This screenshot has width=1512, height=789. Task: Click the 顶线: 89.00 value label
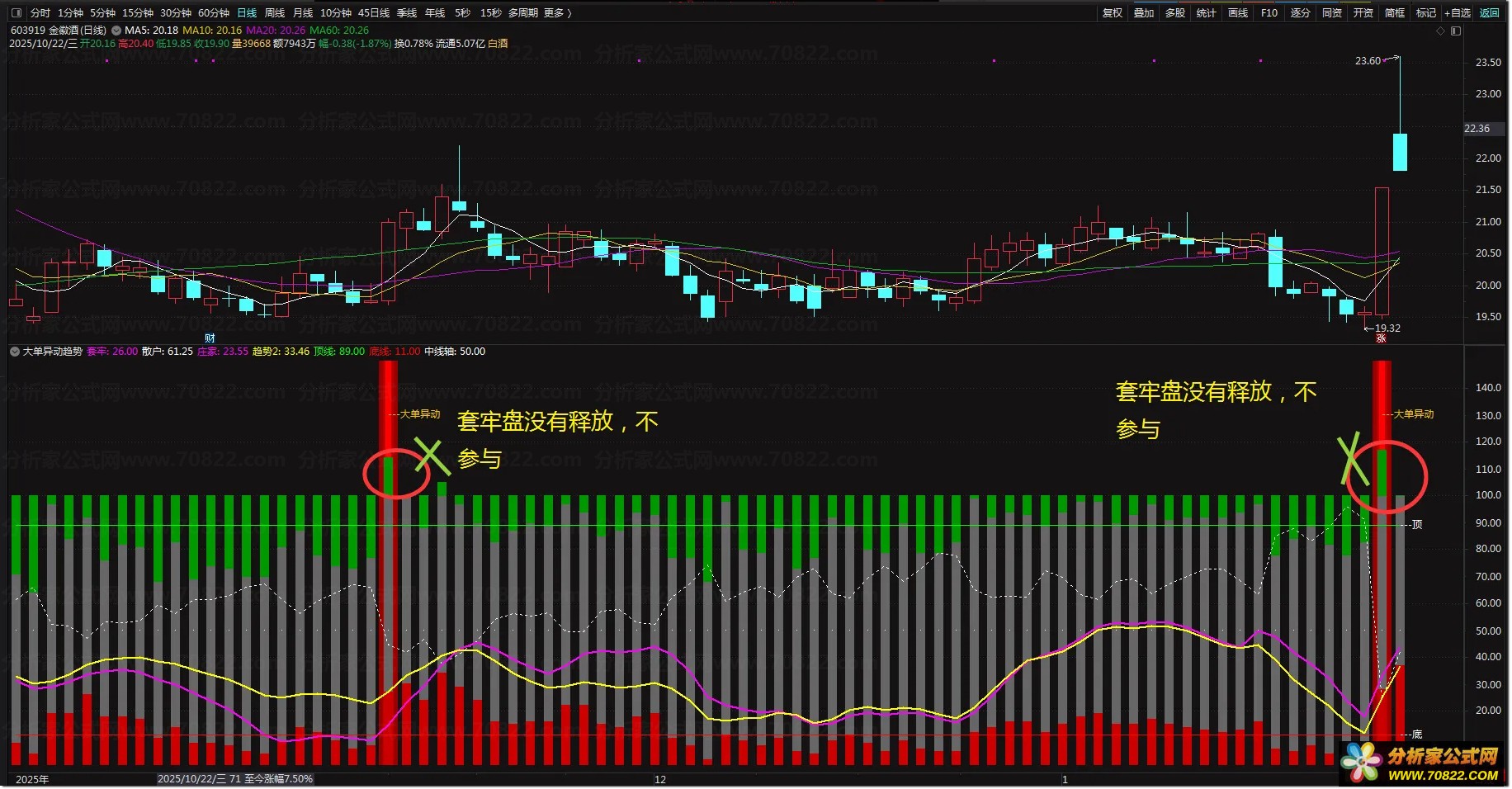coord(339,352)
